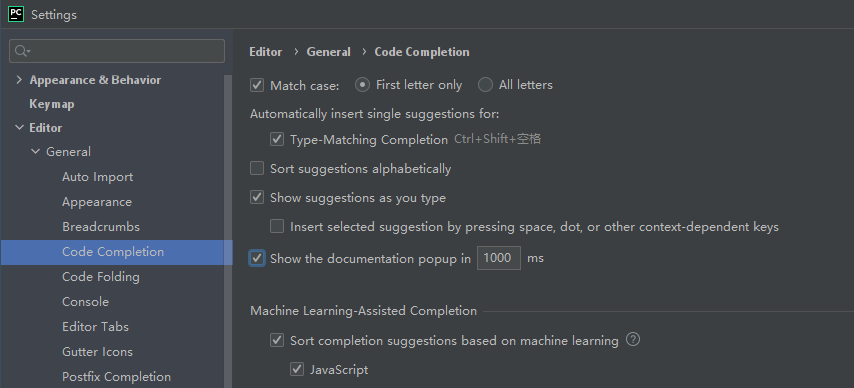Image resolution: width=854 pixels, height=388 pixels.
Task: Click the General breadcrumb link
Action: (x=328, y=52)
